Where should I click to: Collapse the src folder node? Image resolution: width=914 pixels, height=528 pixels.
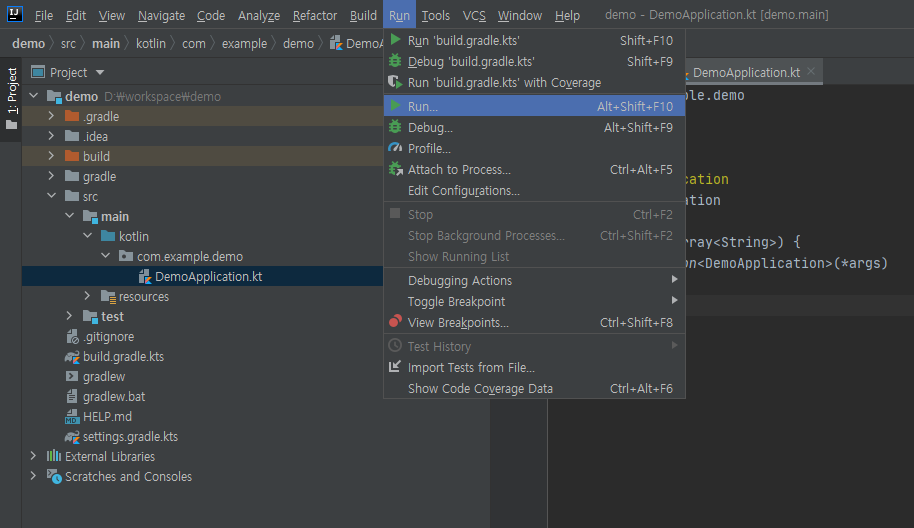click(x=51, y=196)
